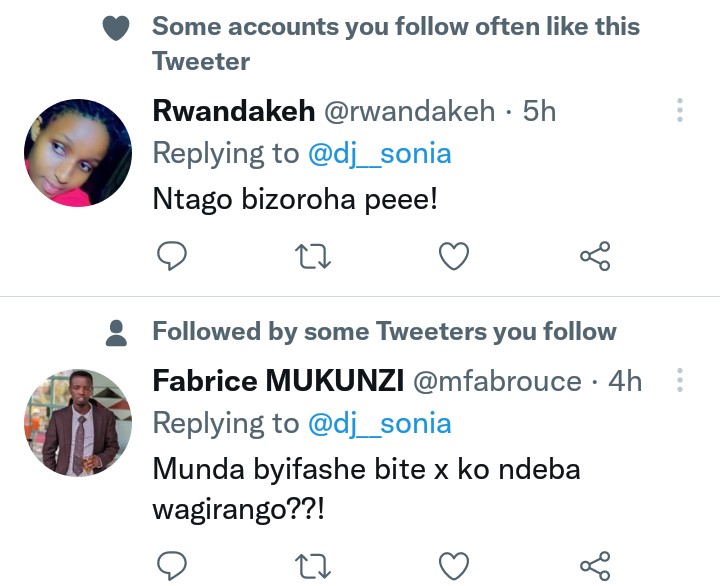Image resolution: width=720 pixels, height=586 pixels.
Task: Click the person icon beside "Followed by some Tweeters"
Action: click(x=117, y=331)
